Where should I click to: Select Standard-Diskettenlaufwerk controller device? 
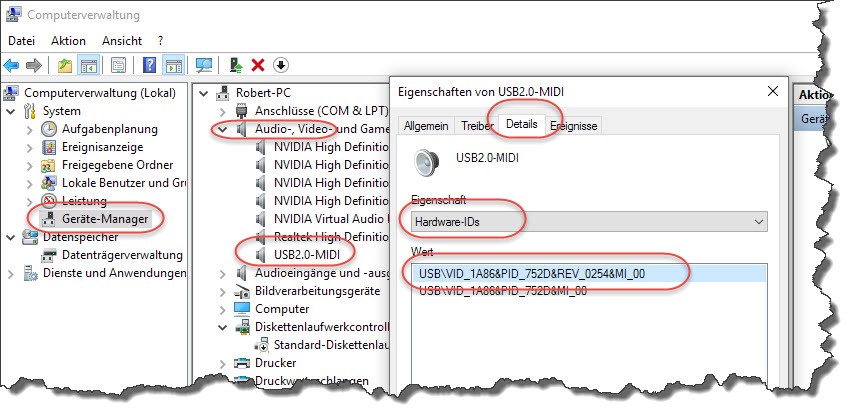click(x=331, y=345)
